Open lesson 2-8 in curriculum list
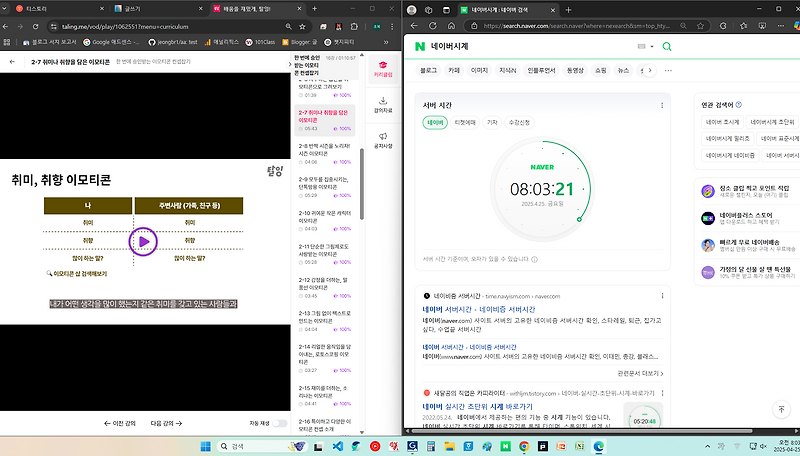The image size is (800, 456). click(324, 154)
